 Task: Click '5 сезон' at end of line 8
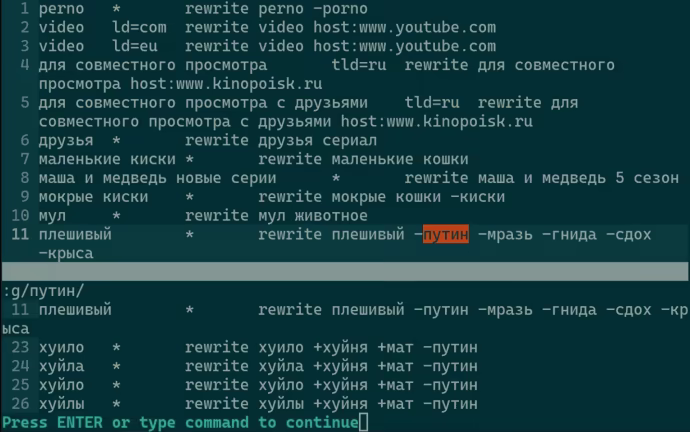coord(647,178)
